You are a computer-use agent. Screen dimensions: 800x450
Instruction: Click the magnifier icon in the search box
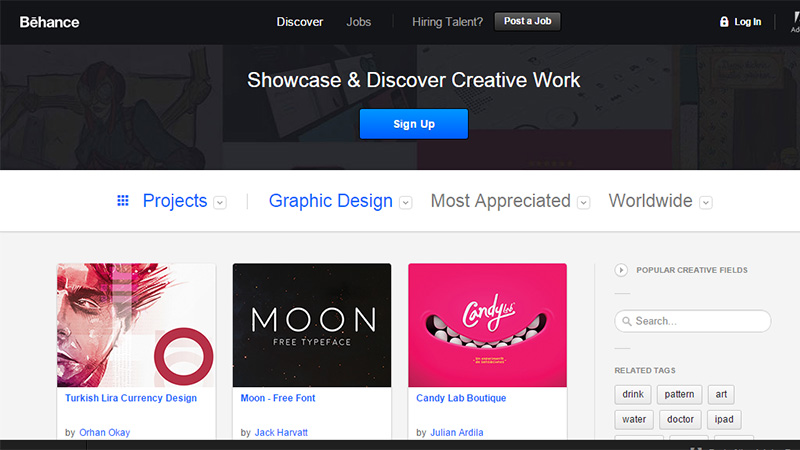627,321
